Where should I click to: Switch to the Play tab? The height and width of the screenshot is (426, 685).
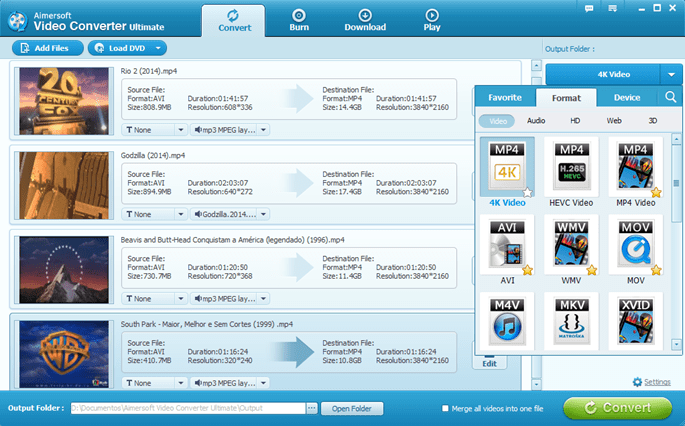tap(432, 21)
